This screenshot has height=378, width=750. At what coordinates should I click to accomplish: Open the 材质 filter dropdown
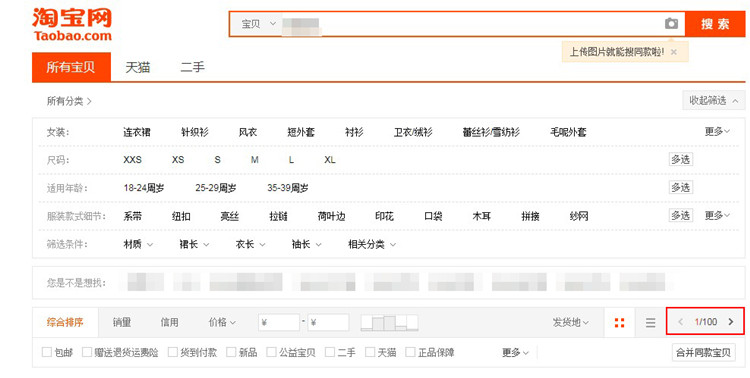click(138, 244)
